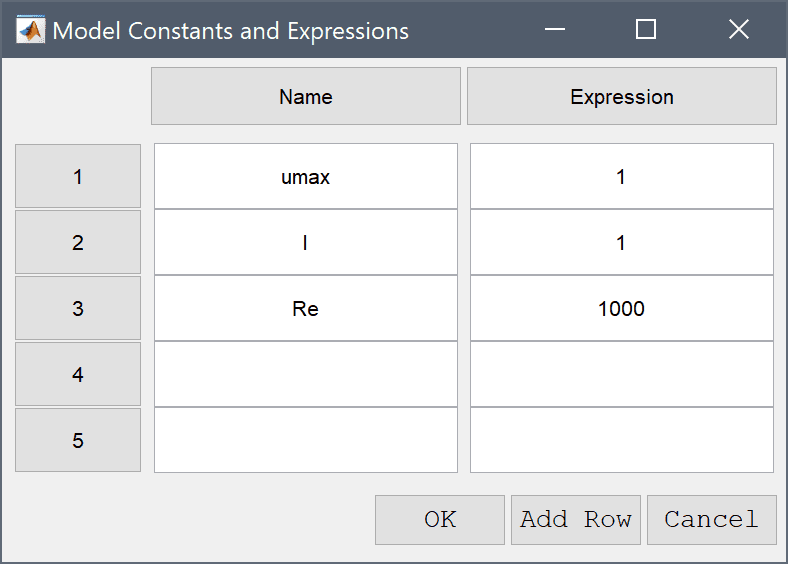This screenshot has height=564, width=788.
Task: Focus the empty expression field in row 5
Action: coord(622,440)
